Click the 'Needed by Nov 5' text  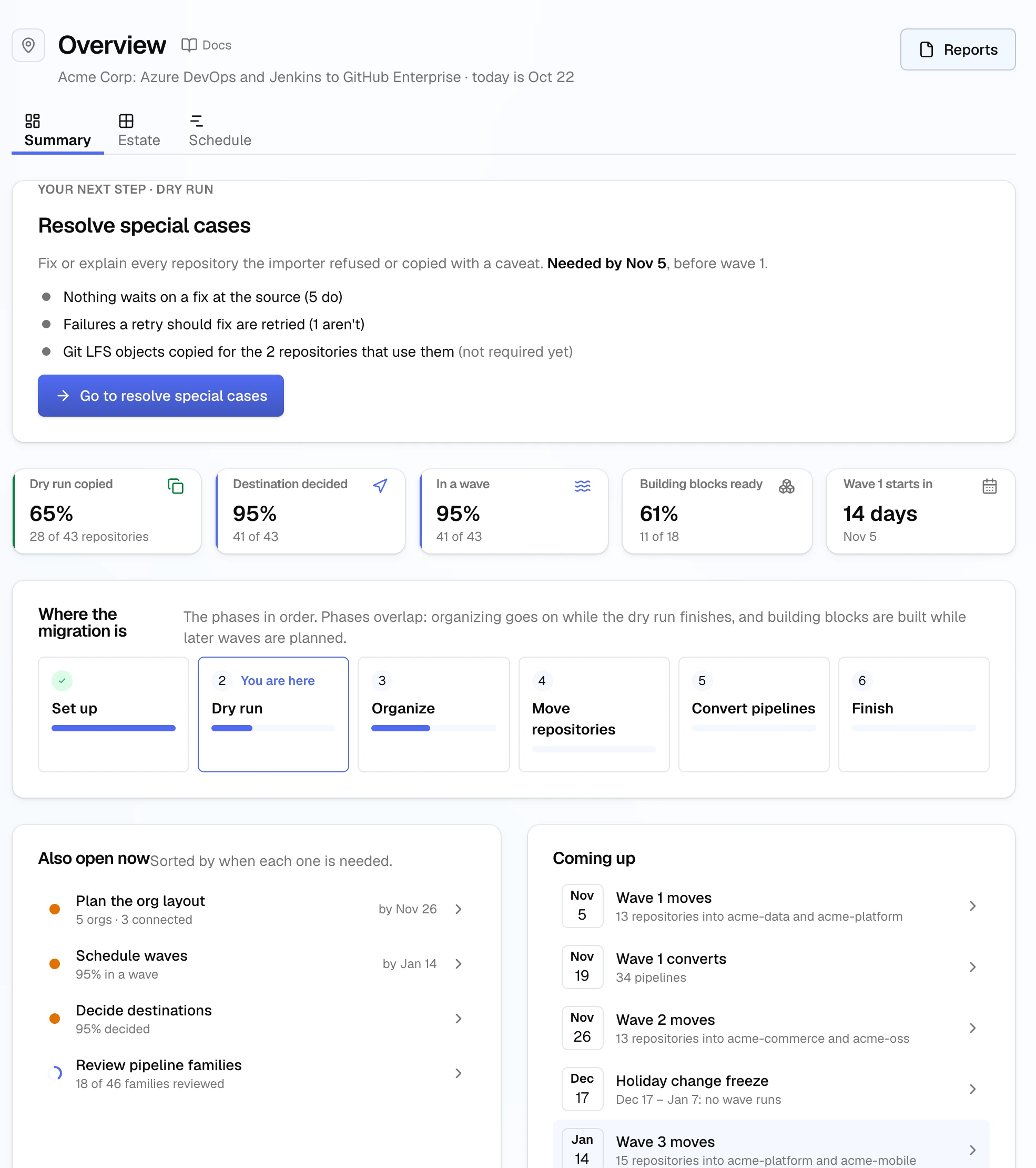click(x=606, y=264)
